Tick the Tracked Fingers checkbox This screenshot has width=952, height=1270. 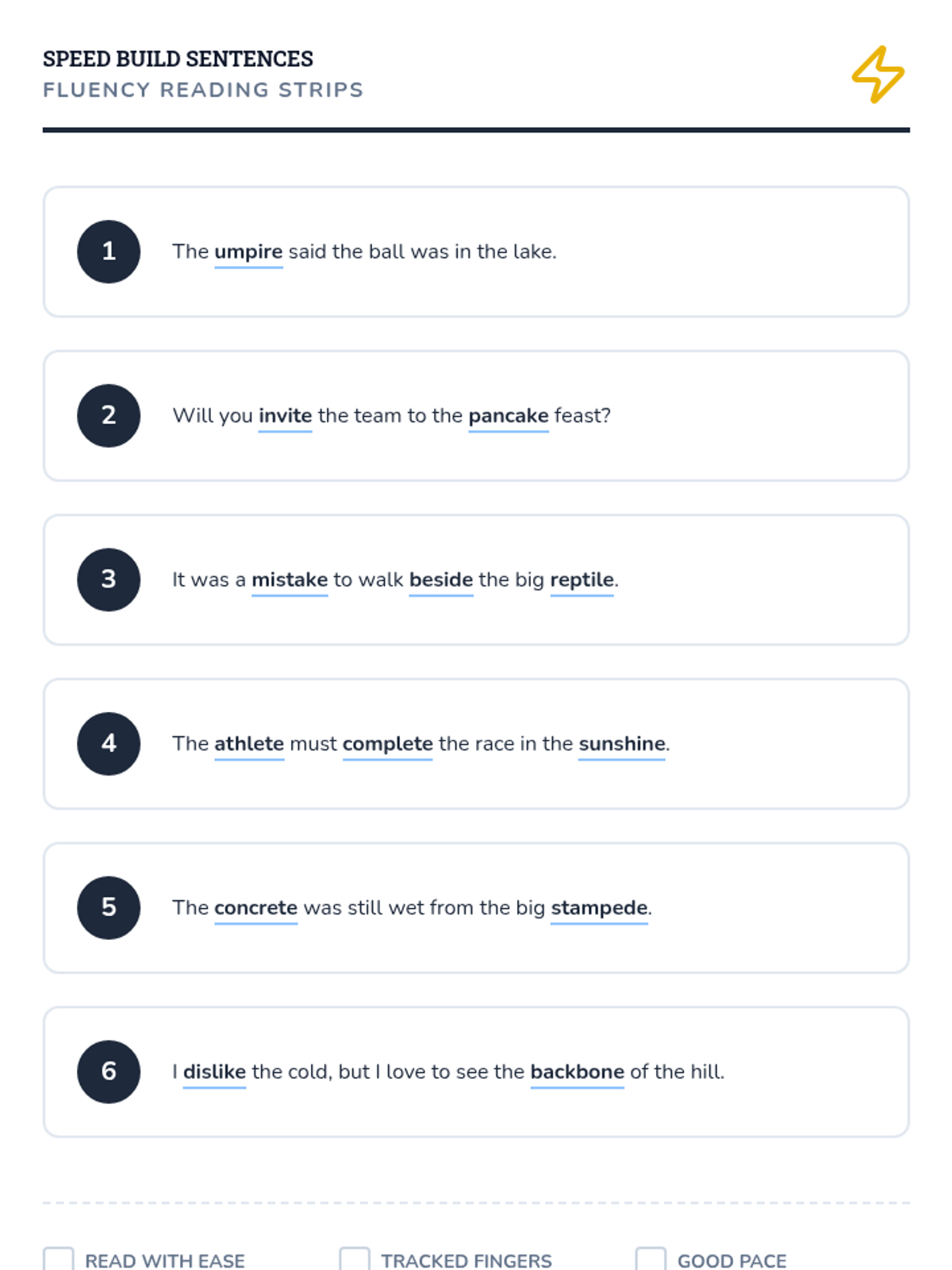355,1260
